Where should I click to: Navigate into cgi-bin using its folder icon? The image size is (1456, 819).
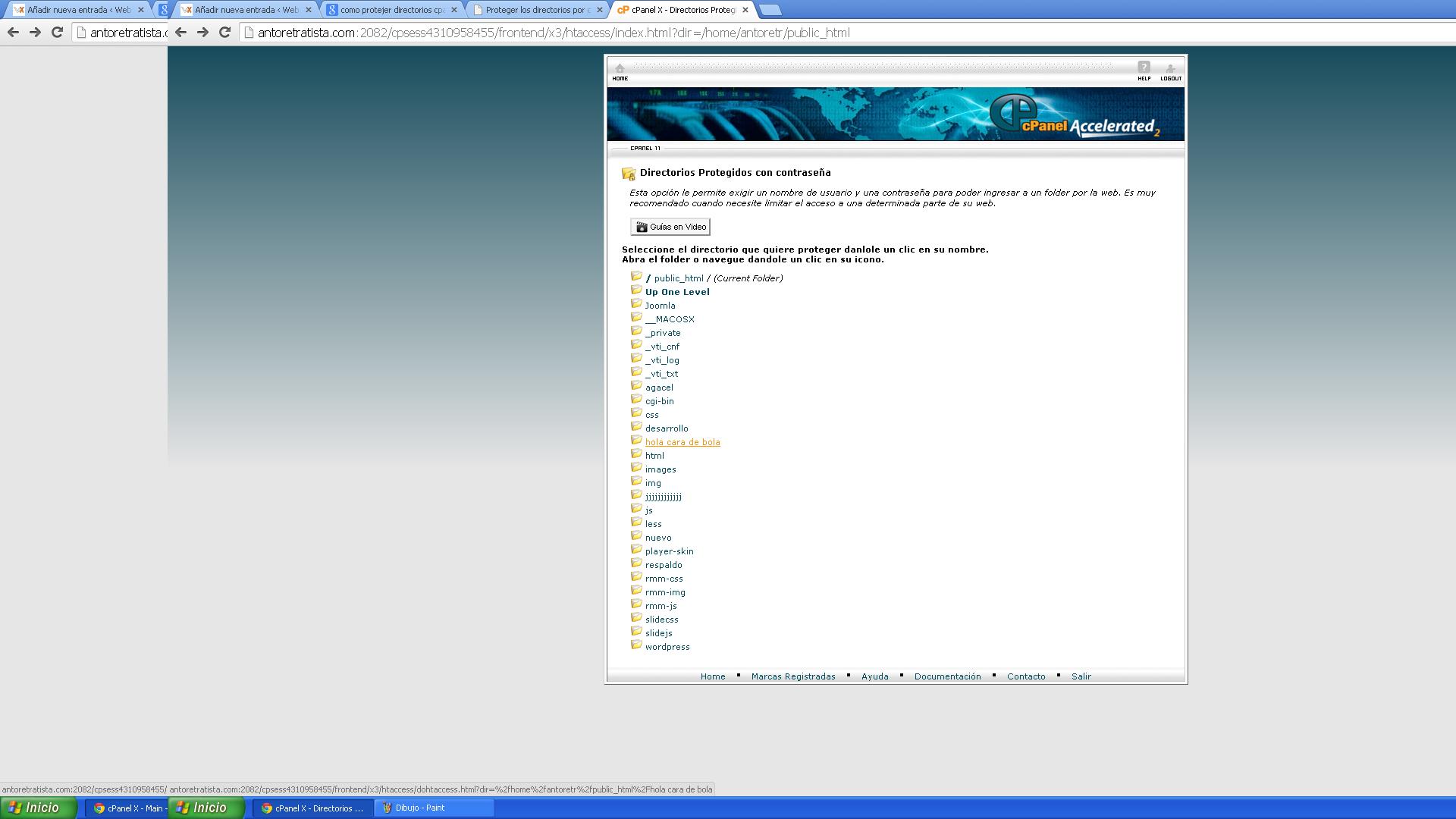(x=636, y=400)
